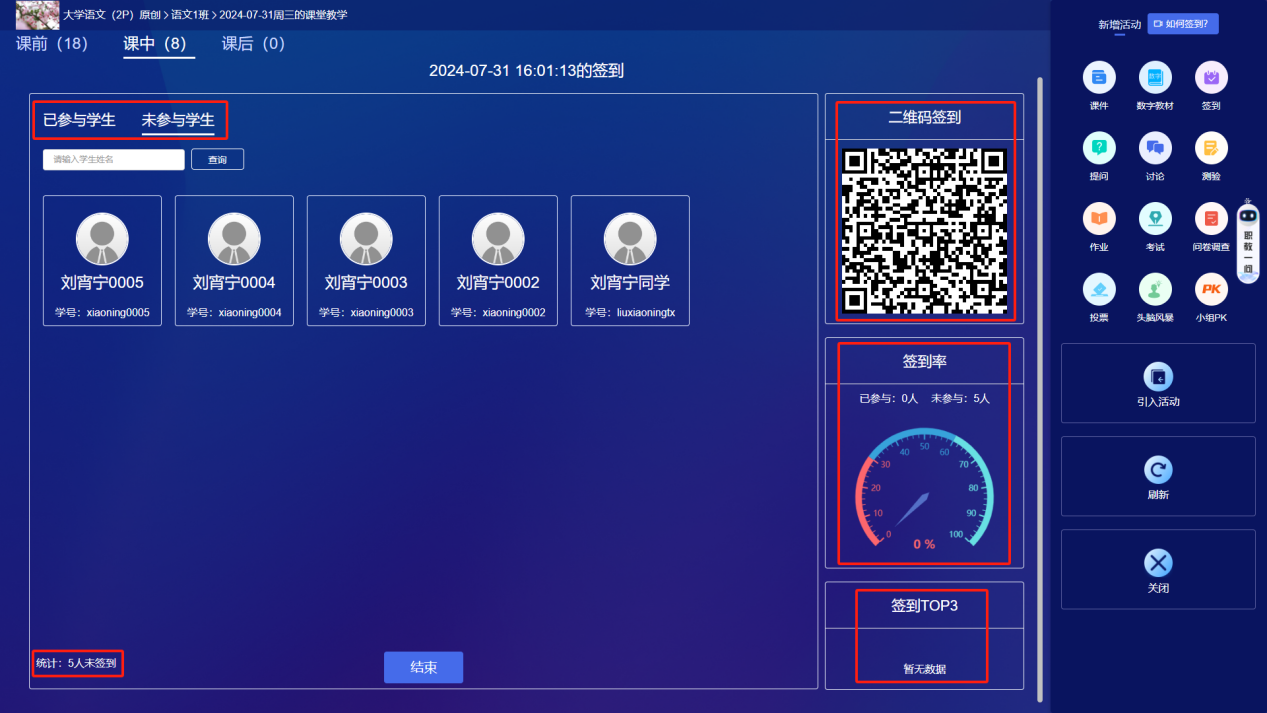This screenshot has width=1267, height=713.
Task: Show the 已参与学生 participated students list
Action: pos(79,120)
